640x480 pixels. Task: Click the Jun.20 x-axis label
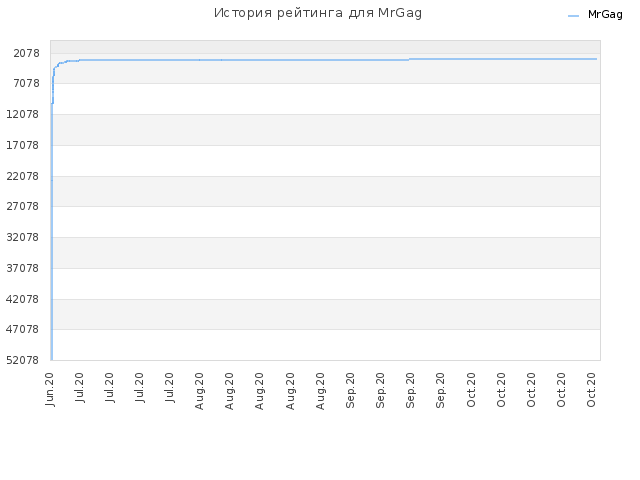pos(50,389)
